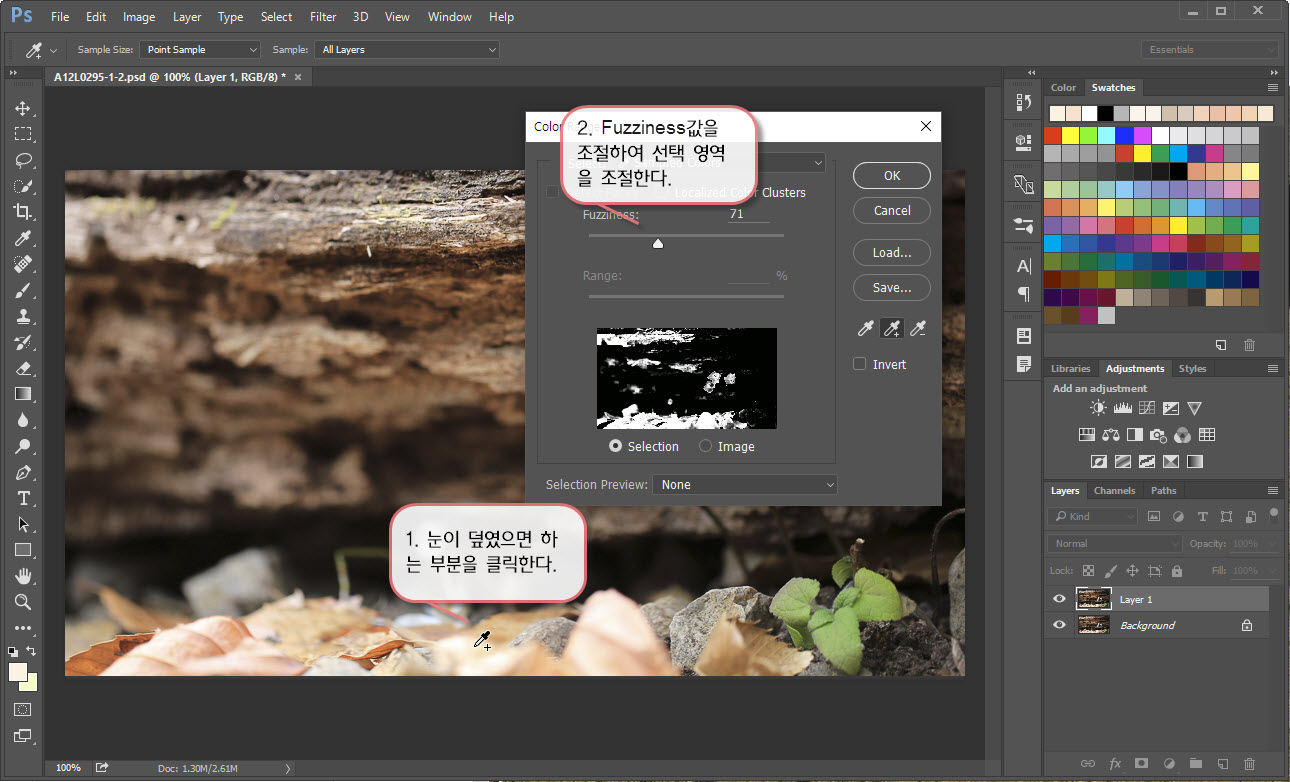Open the Layers panel menu

tap(1272, 491)
